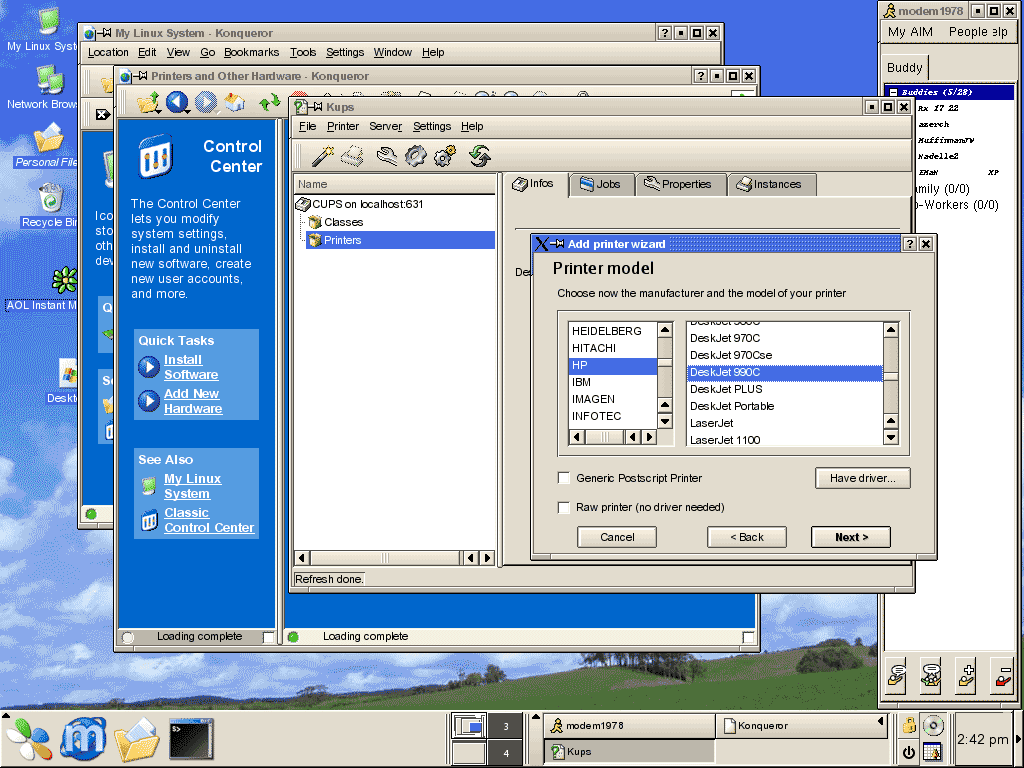The image size is (1024, 768).
Task: Open the Bookmarks menu in My Linux System Konqueror
Action: [251, 52]
